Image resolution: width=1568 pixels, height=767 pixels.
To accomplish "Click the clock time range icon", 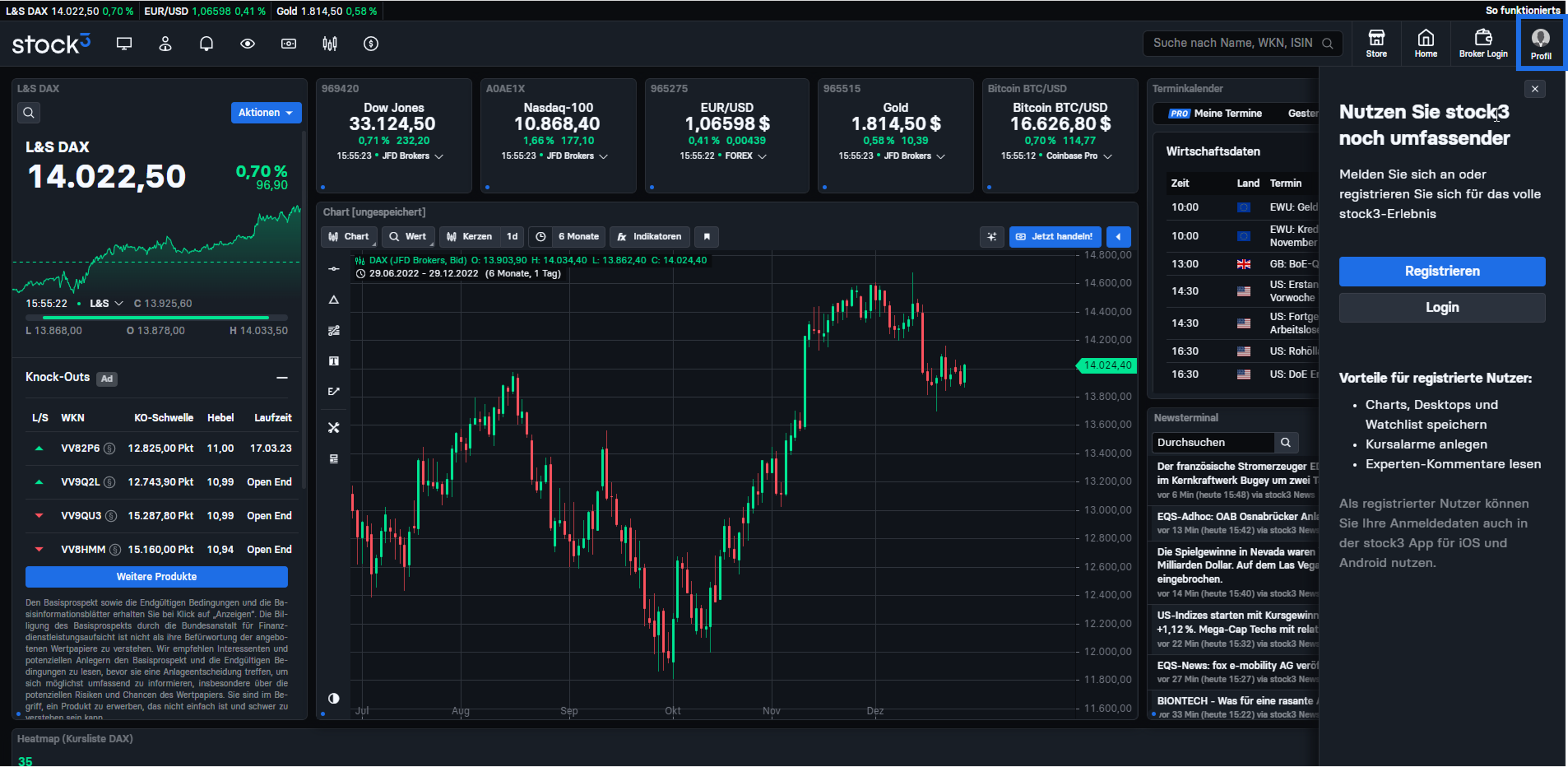I will (540, 237).
